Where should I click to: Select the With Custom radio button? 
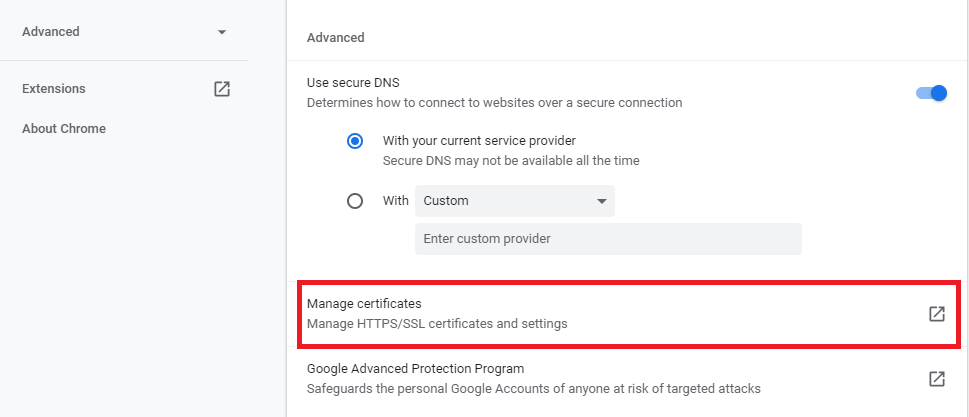pyautogui.click(x=355, y=201)
